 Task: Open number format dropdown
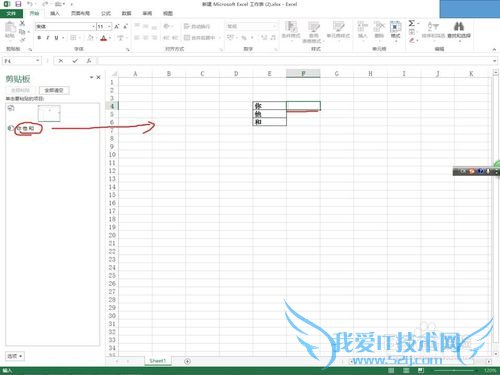pos(275,26)
